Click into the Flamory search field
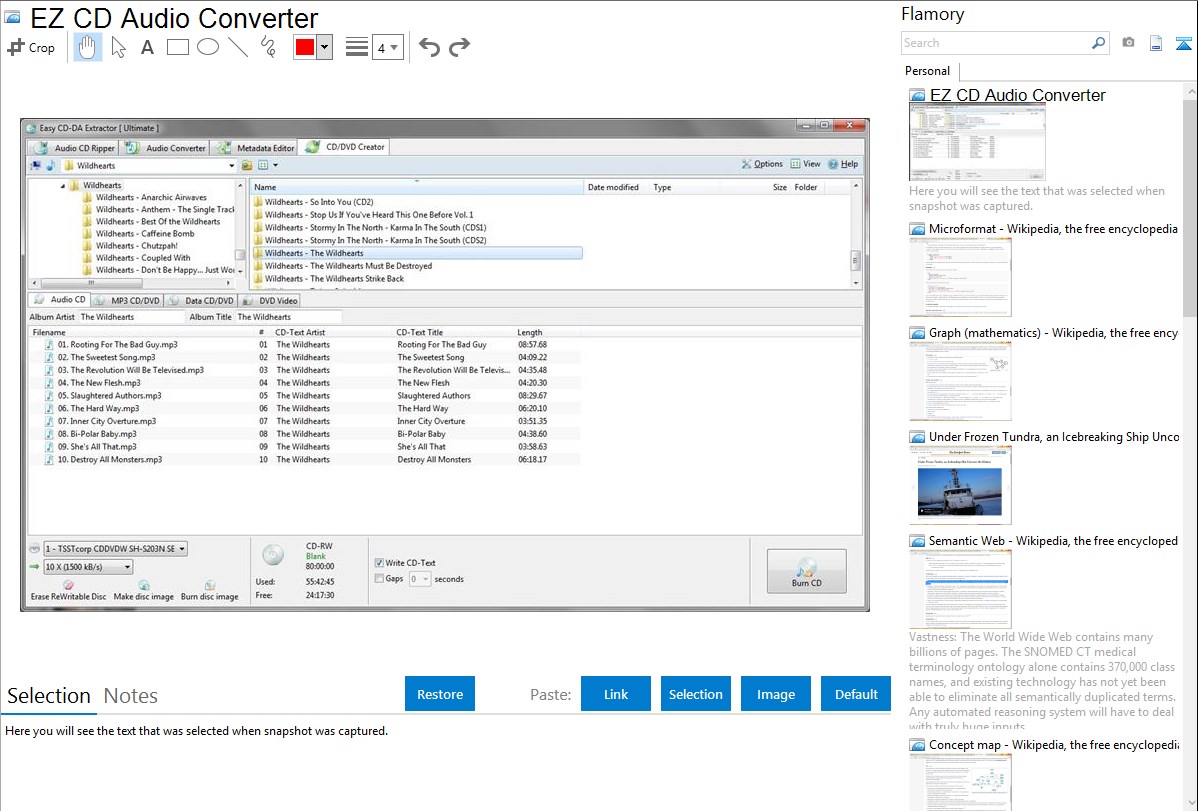This screenshot has width=1198, height=811. pyautogui.click(x=995, y=43)
